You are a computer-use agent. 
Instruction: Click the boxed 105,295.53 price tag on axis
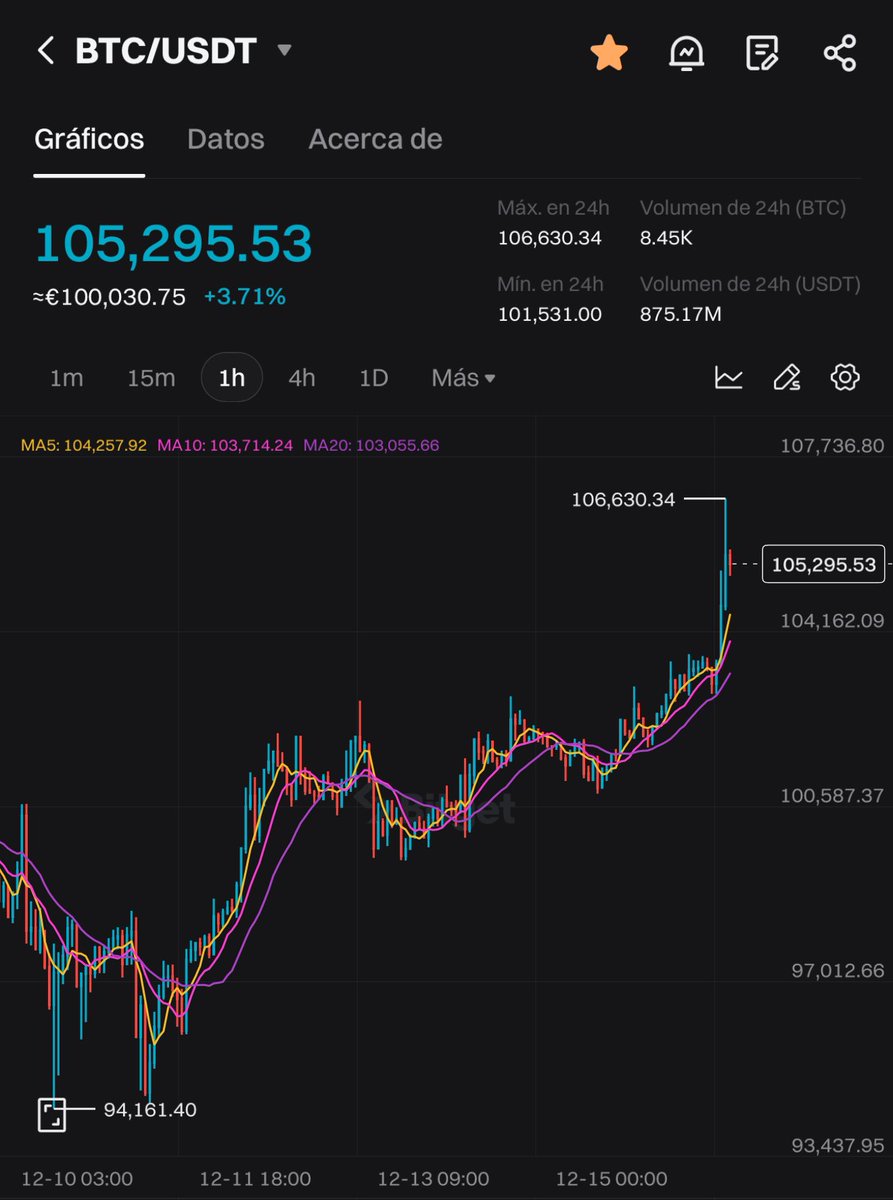point(824,564)
